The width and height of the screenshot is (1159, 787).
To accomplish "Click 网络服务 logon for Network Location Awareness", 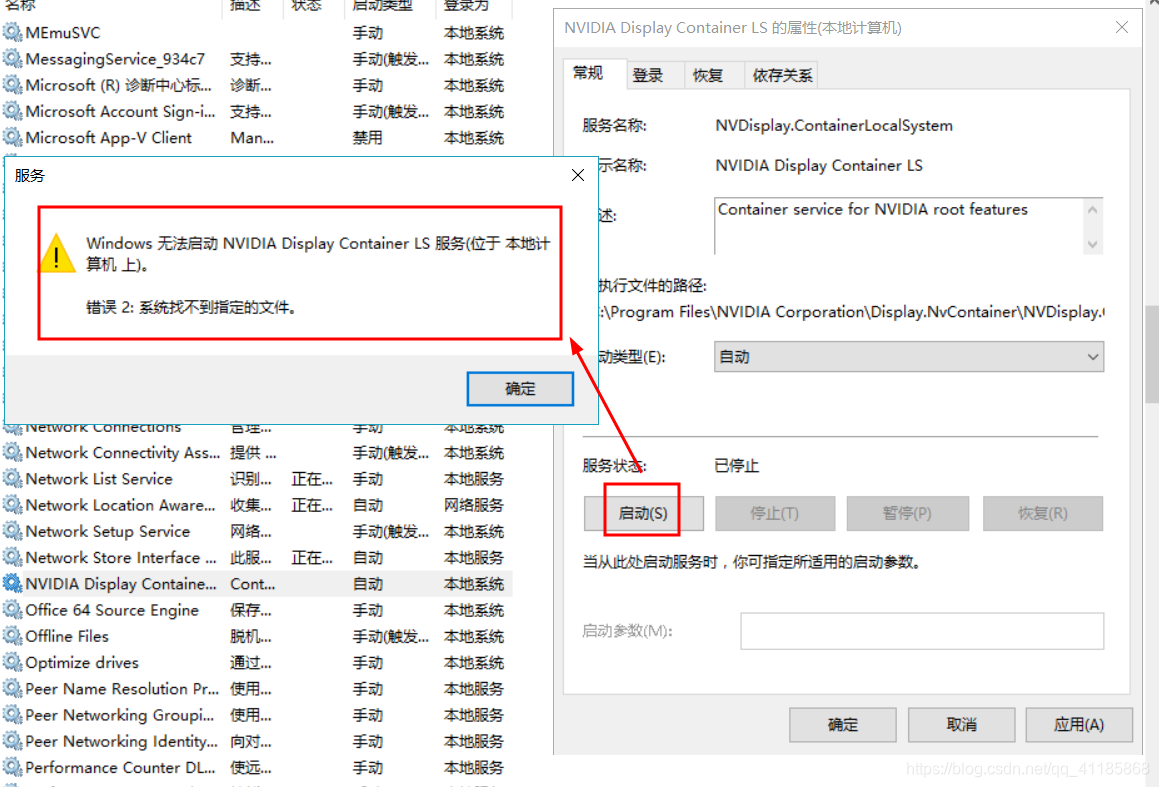I will click(x=474, y=505).
